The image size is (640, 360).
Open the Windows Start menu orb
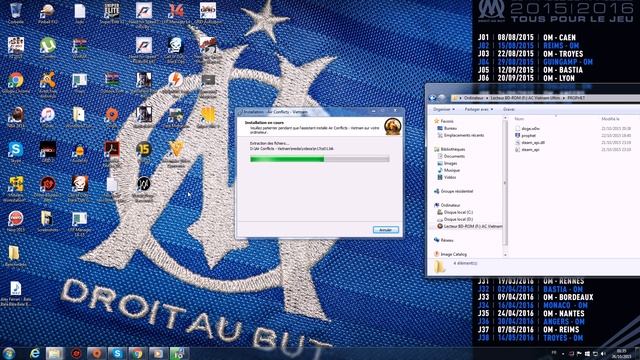click(x=9, y=353)
